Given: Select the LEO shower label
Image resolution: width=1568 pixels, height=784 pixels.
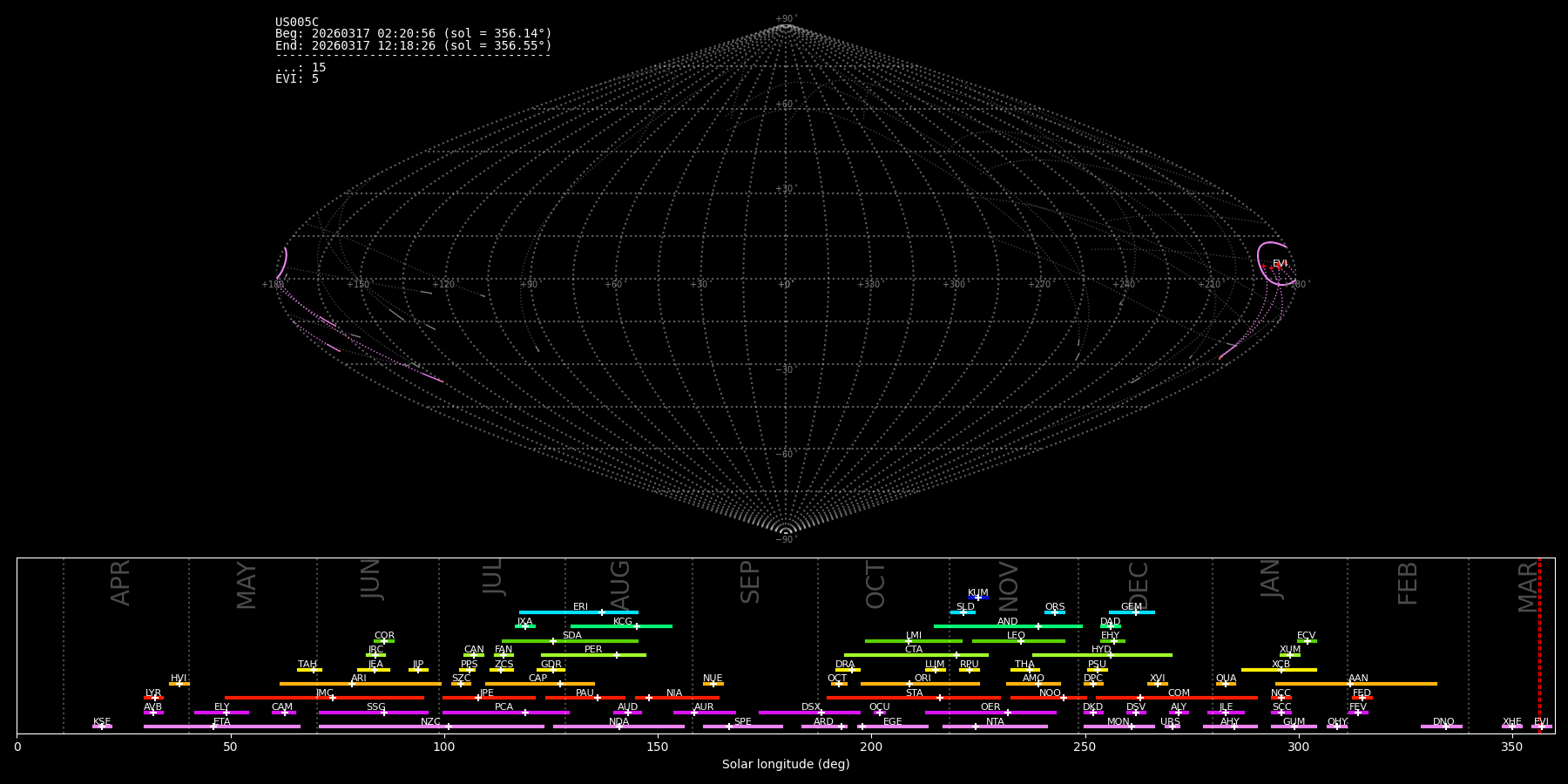Looking at the screenshot, I should tap(1016, 636).
